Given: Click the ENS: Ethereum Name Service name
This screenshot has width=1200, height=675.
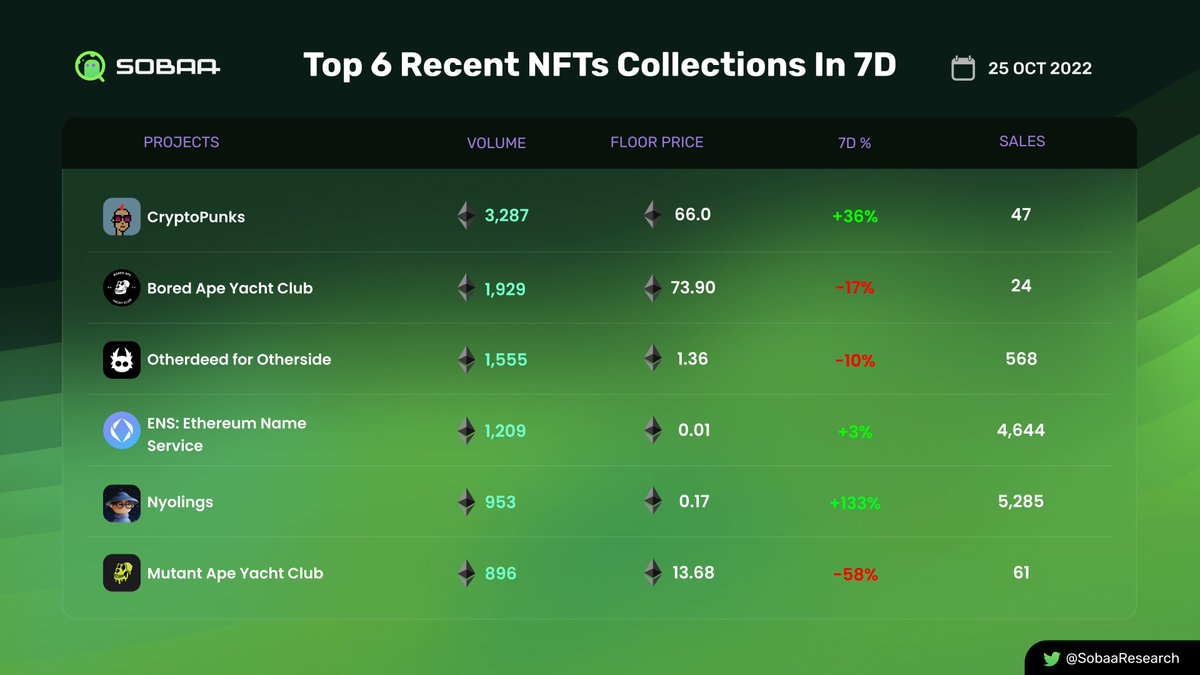Looking at the screenshot, I should pyautogui.click(x=227, y=434).
